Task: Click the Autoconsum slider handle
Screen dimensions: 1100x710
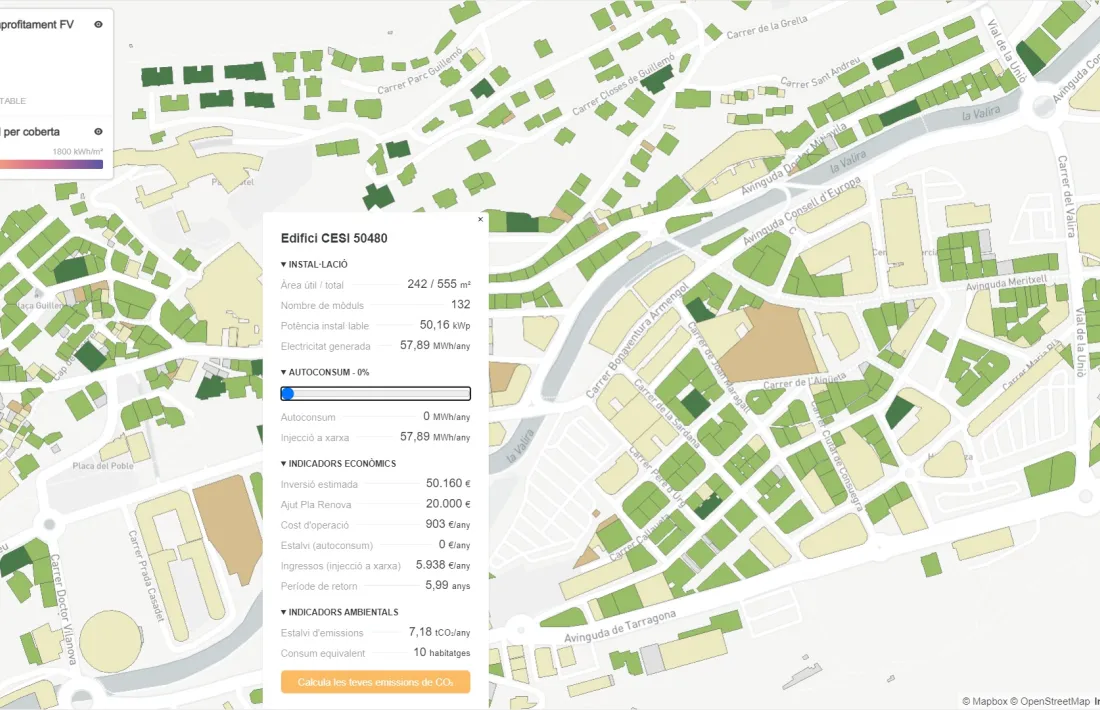Action: 287,393
